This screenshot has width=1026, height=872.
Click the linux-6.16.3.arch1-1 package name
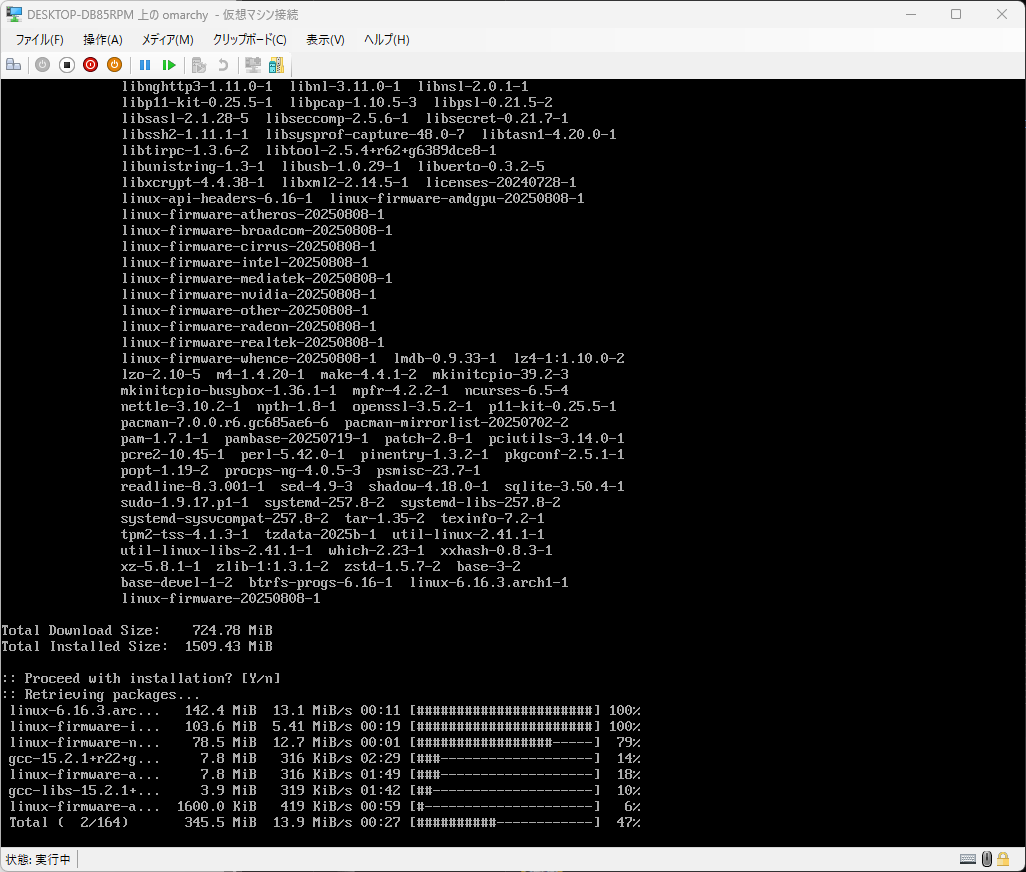pos(489,582)
